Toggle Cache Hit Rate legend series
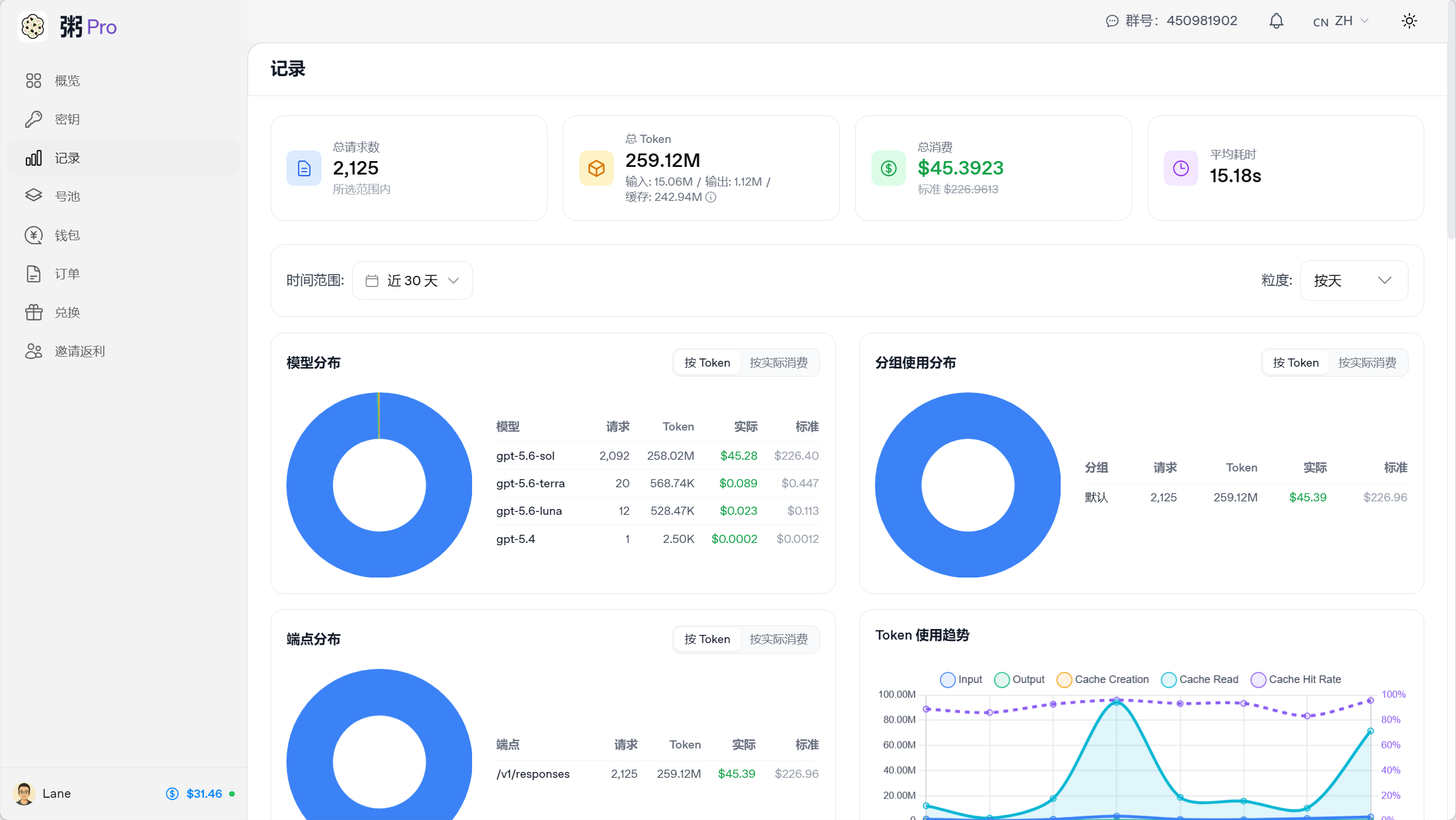1456x820 pixels. [1296, 679]
